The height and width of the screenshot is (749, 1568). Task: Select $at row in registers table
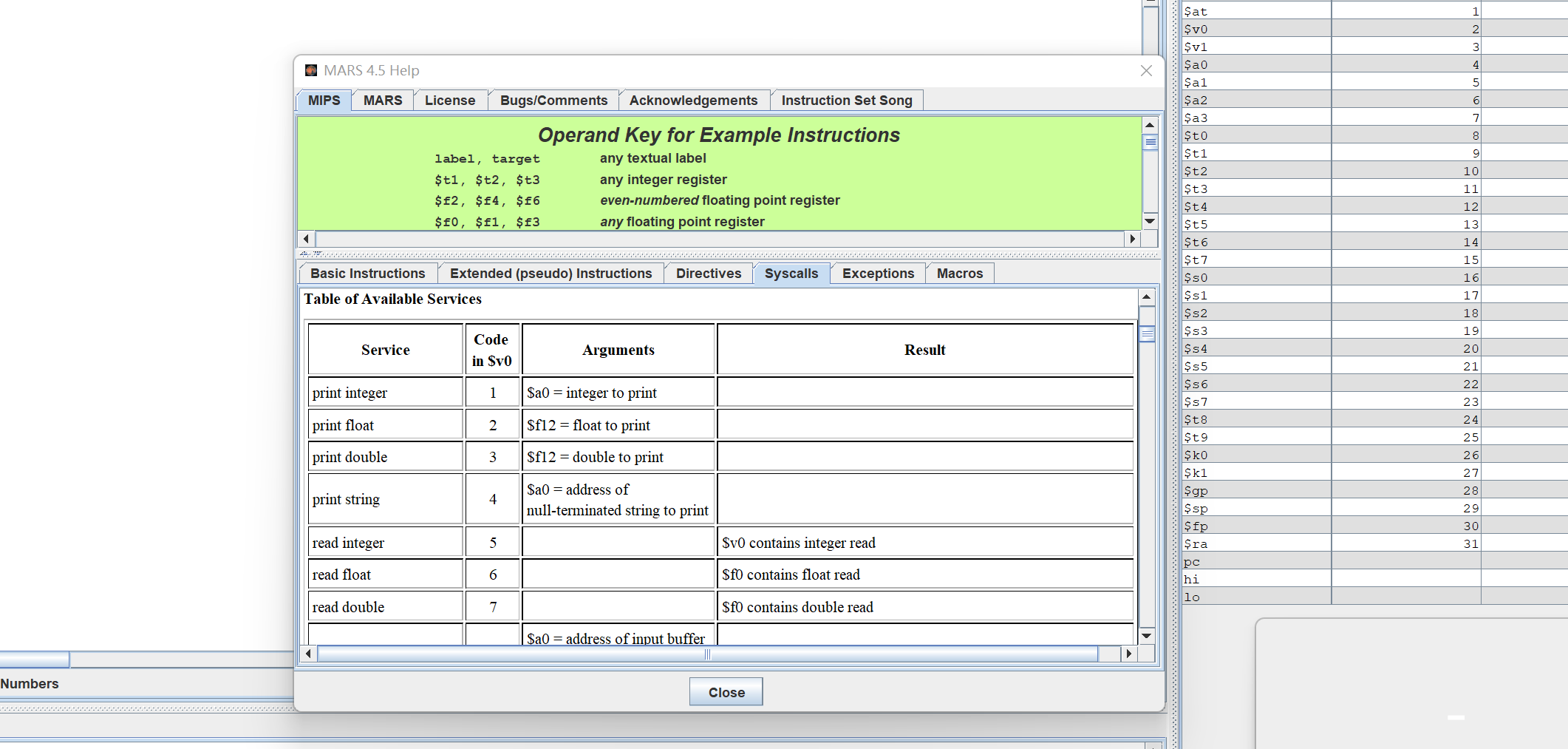pos(1374,11)
